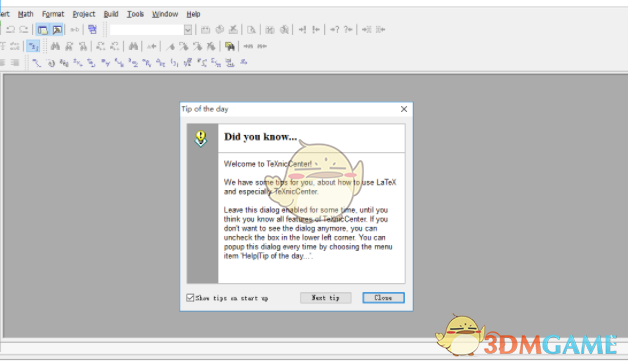Click the Previous bad box icon
The height and width of the screenshot is (363, 628).
380,30
